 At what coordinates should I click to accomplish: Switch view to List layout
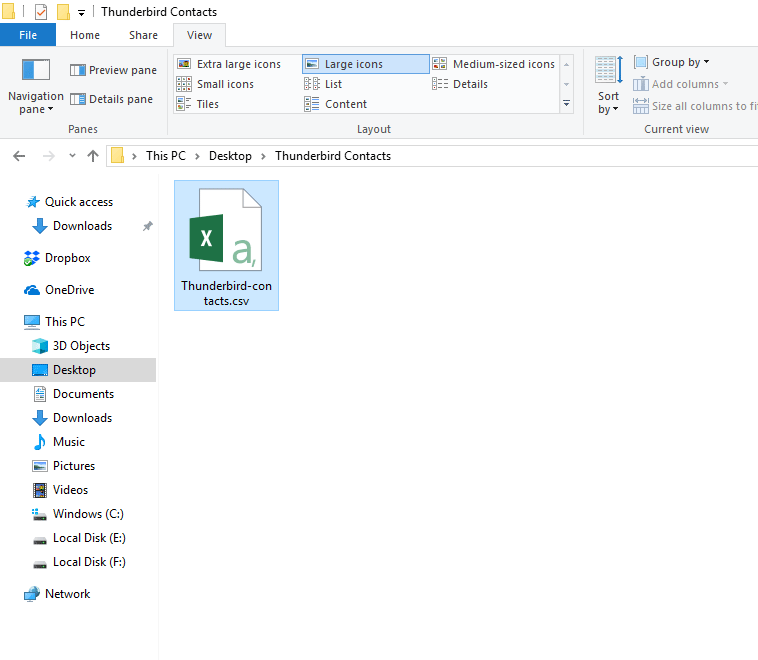(323, 84)
